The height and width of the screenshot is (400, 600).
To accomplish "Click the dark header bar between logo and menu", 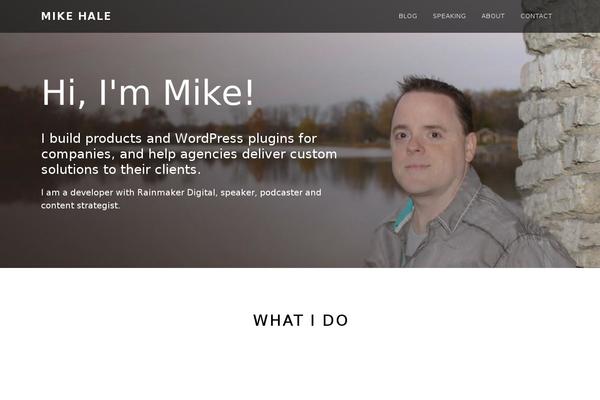I will [254, 16].
